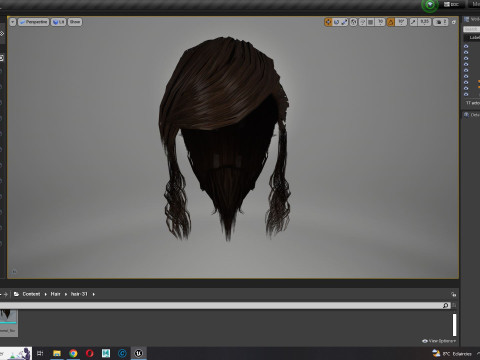Expand subfolders arrow after Content breadcrumb
Viewport: 480px width, 360px height.
point(46,294)
